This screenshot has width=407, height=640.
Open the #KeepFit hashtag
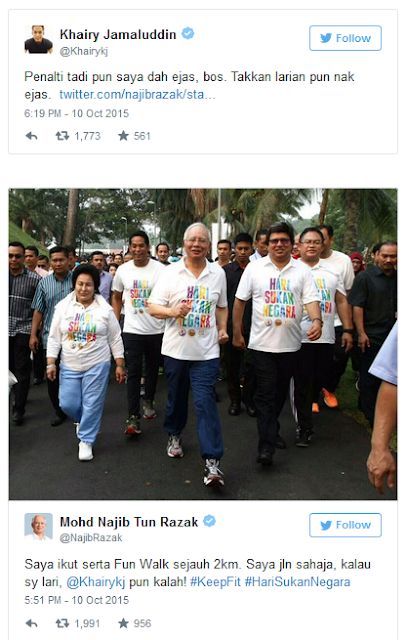215,582
